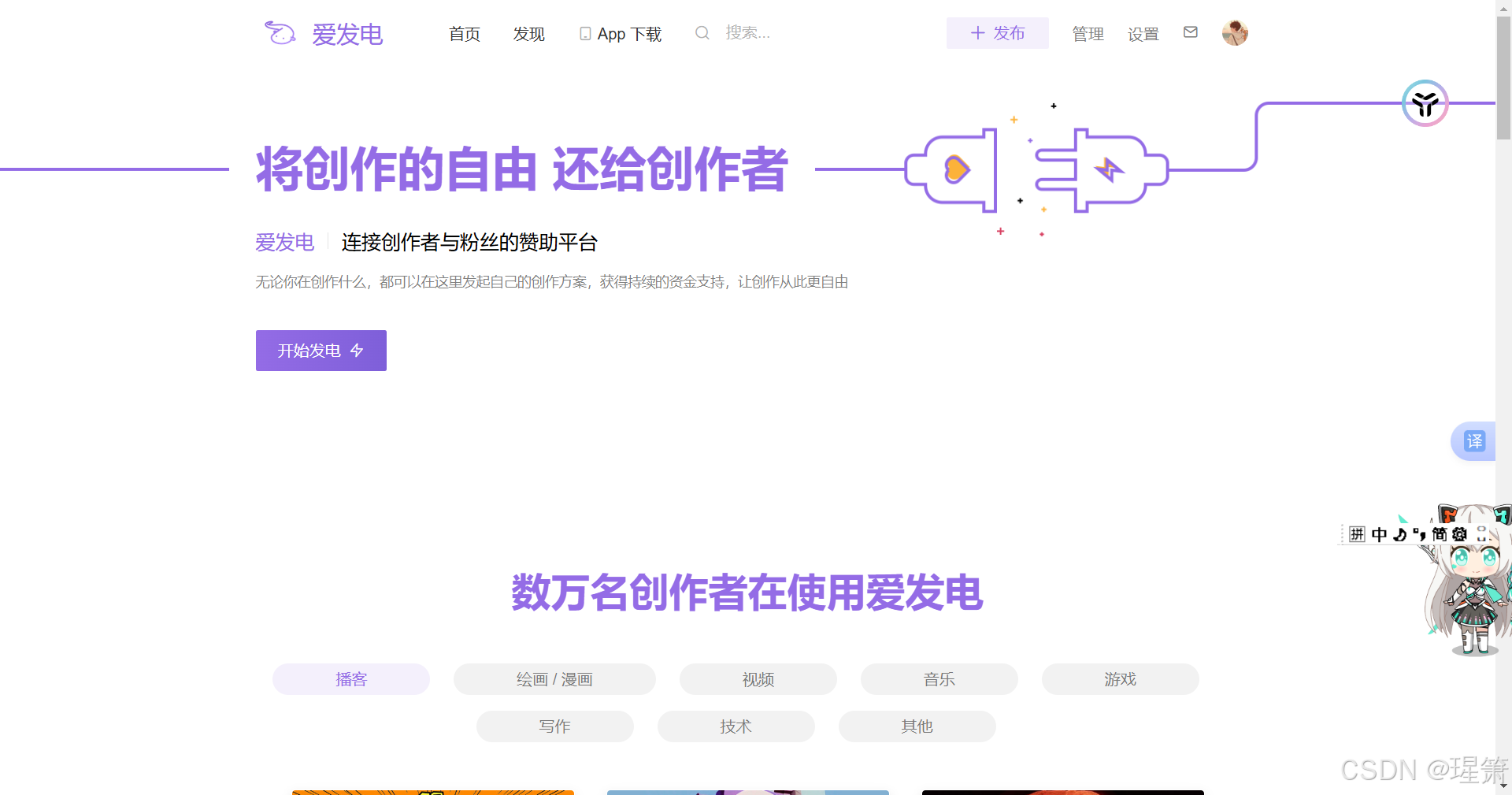Click the 爱发电 brand name in header
1512x795 pixels.
(x=347, y=34)
